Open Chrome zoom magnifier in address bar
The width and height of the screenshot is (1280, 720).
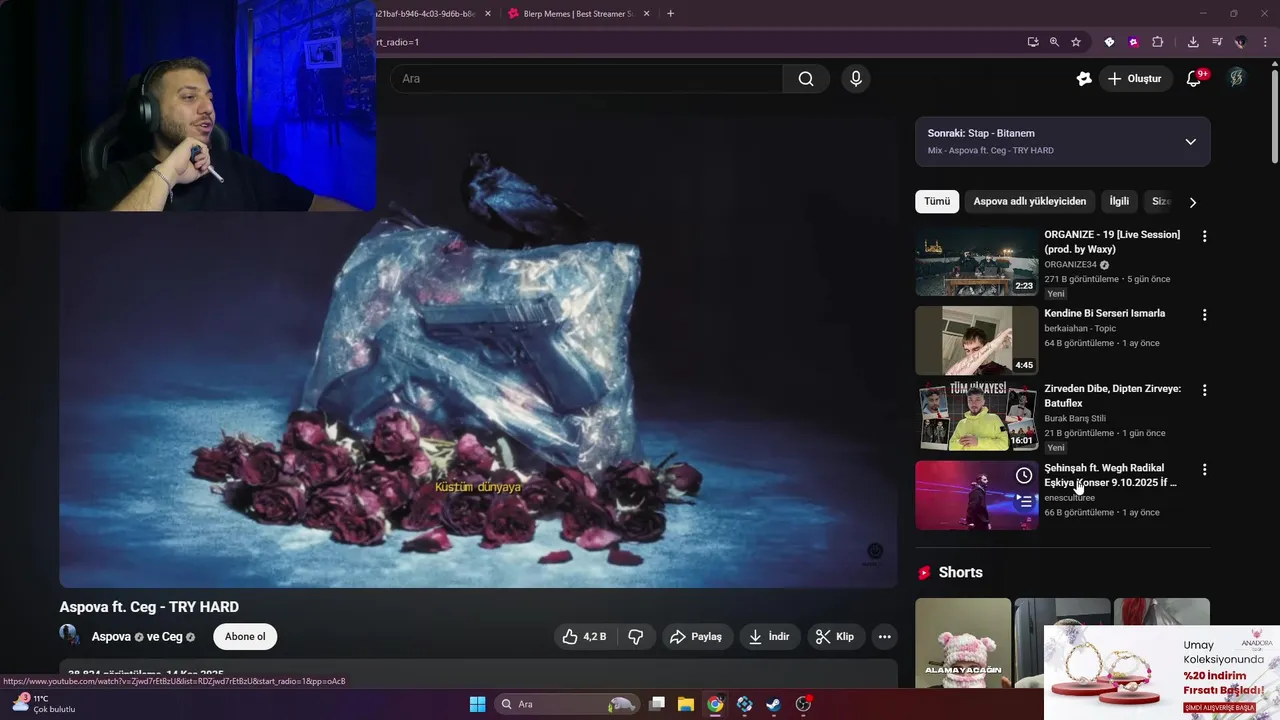1054,42
